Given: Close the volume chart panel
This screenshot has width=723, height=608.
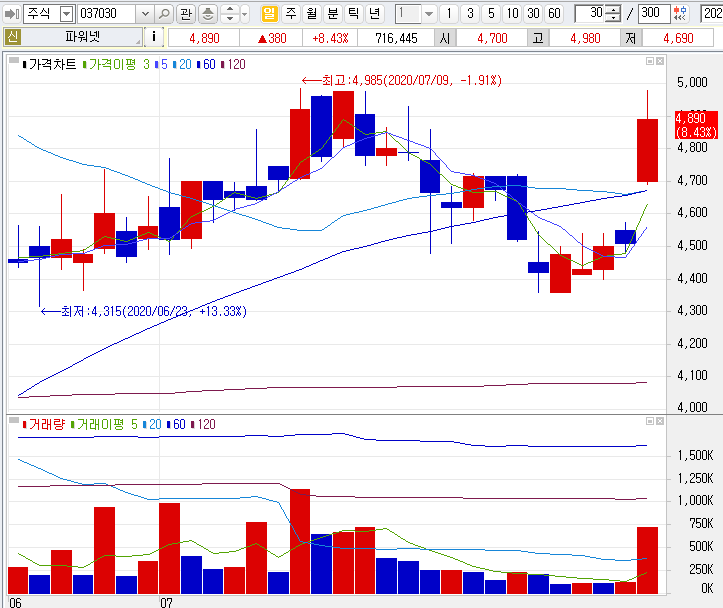Looking at the screenshot, I should (660, 421).
